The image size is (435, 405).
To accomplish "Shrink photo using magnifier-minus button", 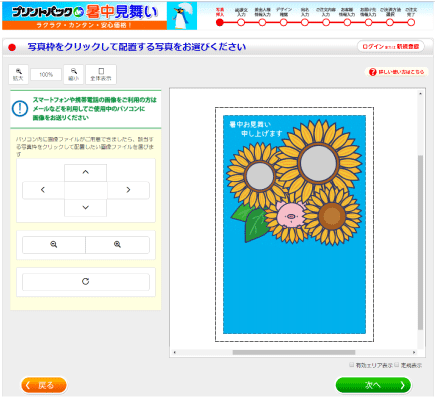I will tap(54, 245).
